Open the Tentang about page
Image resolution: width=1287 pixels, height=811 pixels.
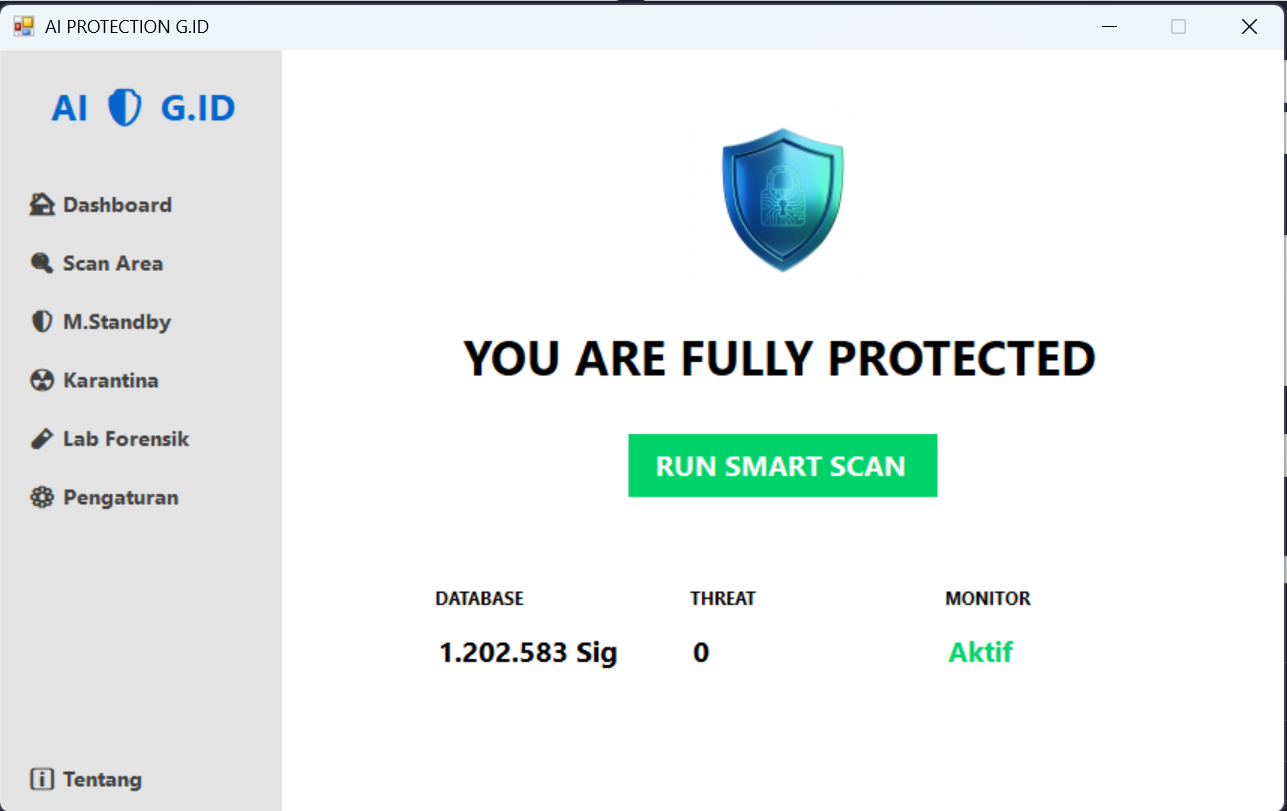click(x=102, y=779)
